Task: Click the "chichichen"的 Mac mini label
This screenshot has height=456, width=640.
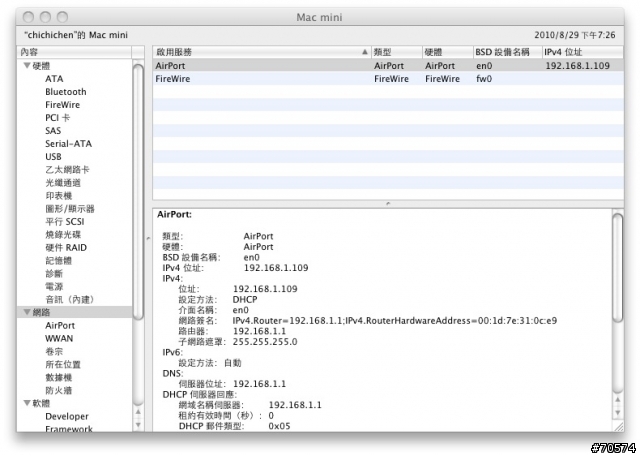Action: pyautogui.click(x=76, y=35)
